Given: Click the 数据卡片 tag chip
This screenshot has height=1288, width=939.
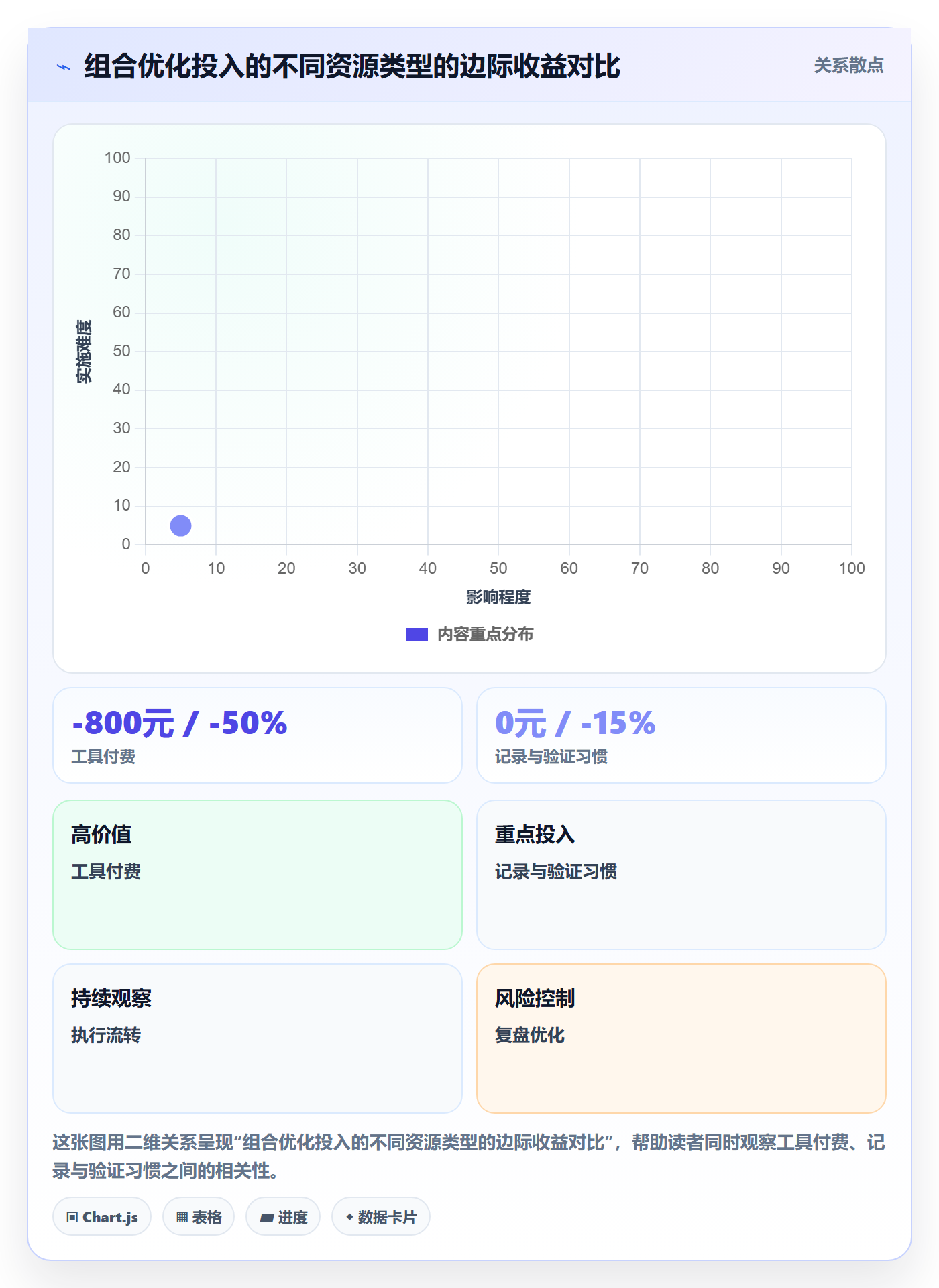Looking at the screenshot, I should point(381,1217).
